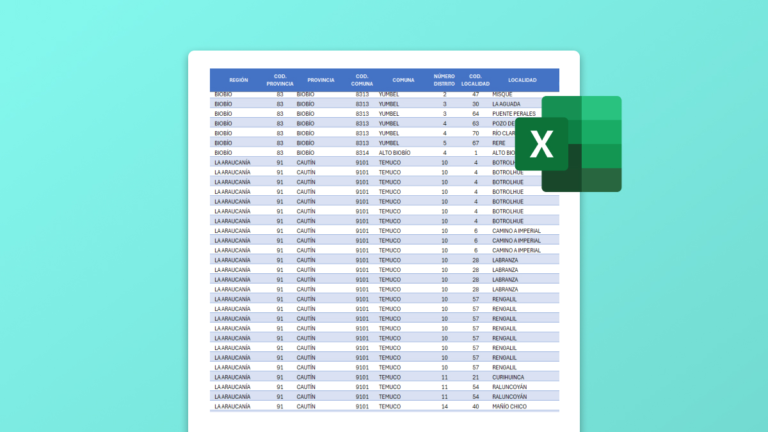Click district number 14 cell
768x432 pixels.
coord(444,406)
